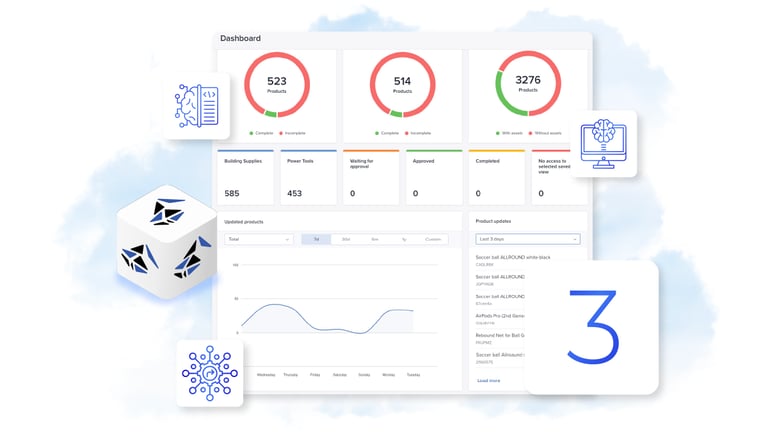Screen dimensions: 768x432
Task: Open the Total dropdown in Updated products
Action: 258,240
